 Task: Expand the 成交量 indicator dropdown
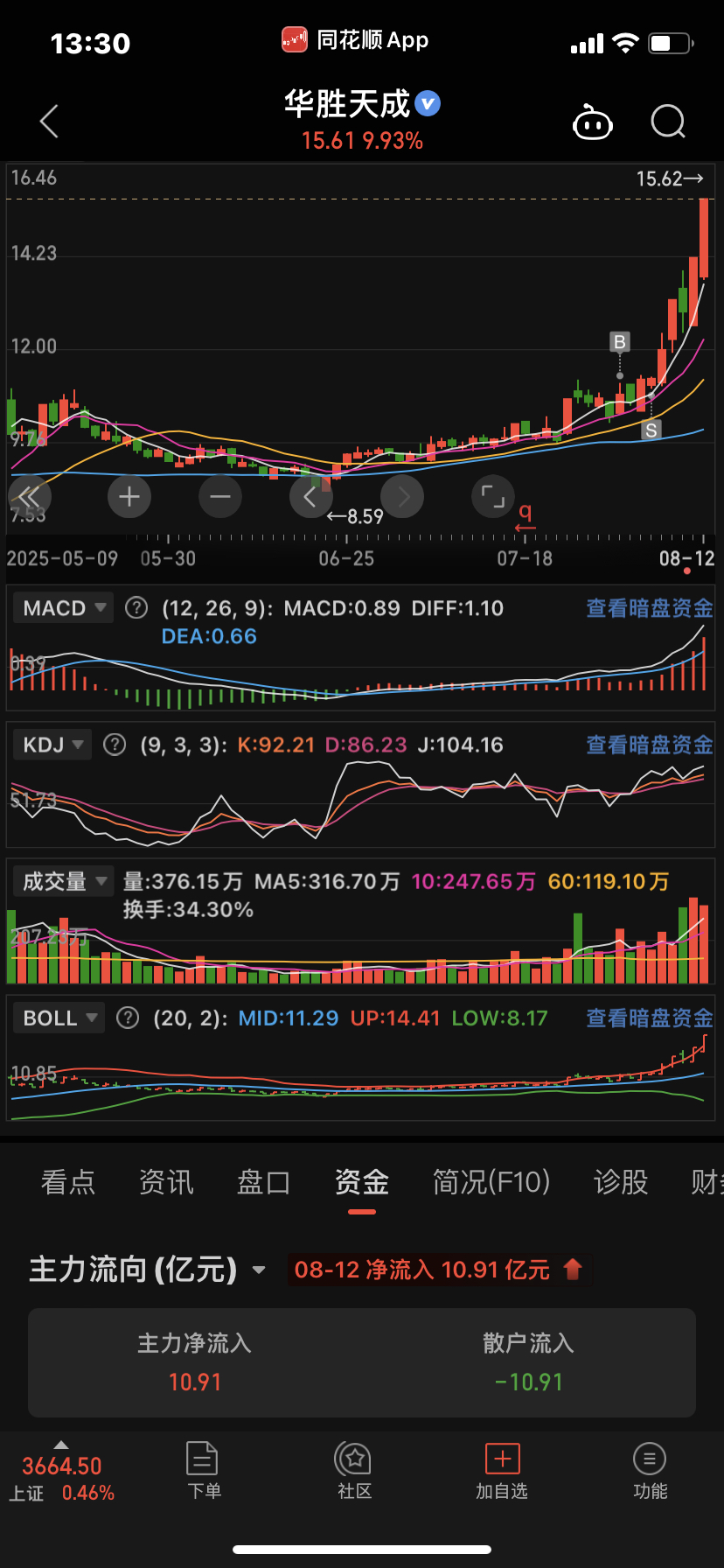(63, 881)
